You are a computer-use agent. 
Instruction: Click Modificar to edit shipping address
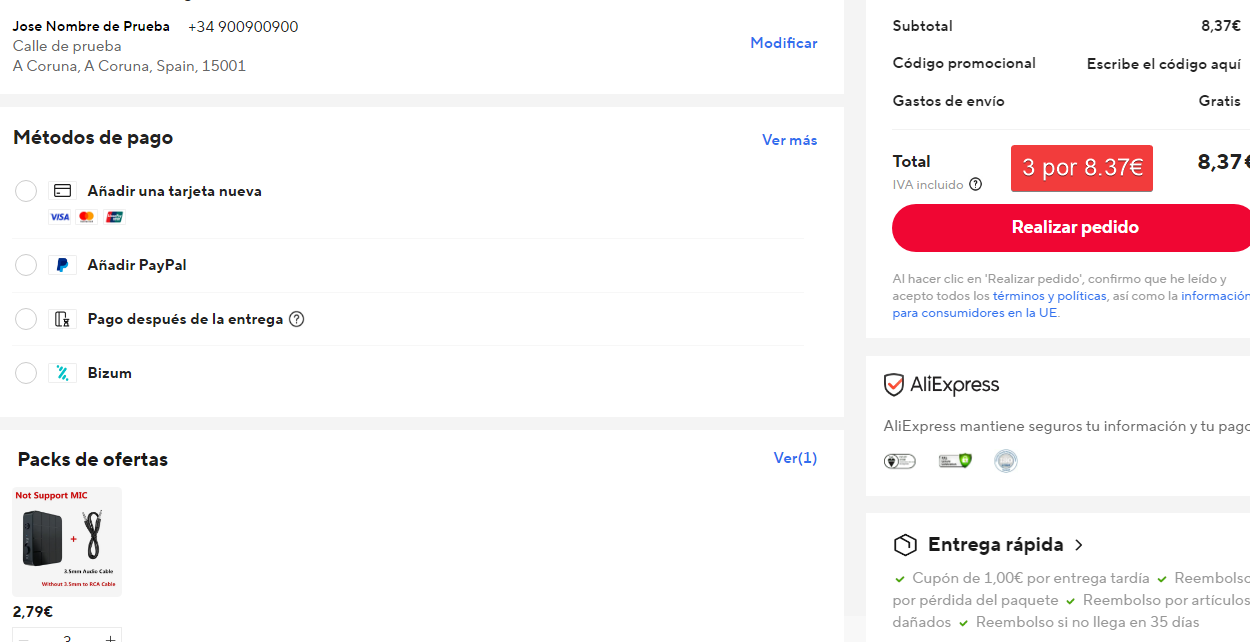click(784, 43)
